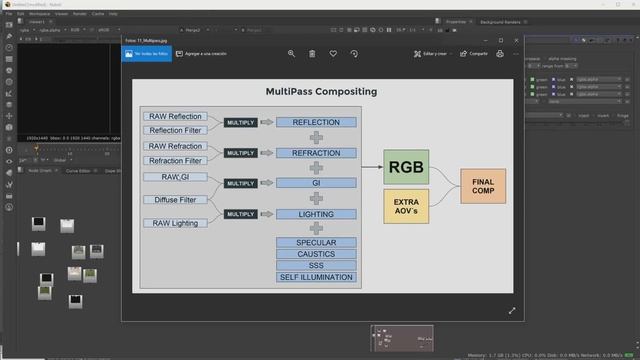Toggle the second row blue channel checkbox
This screenshot has height=360, width=640.
click(553, 87)
